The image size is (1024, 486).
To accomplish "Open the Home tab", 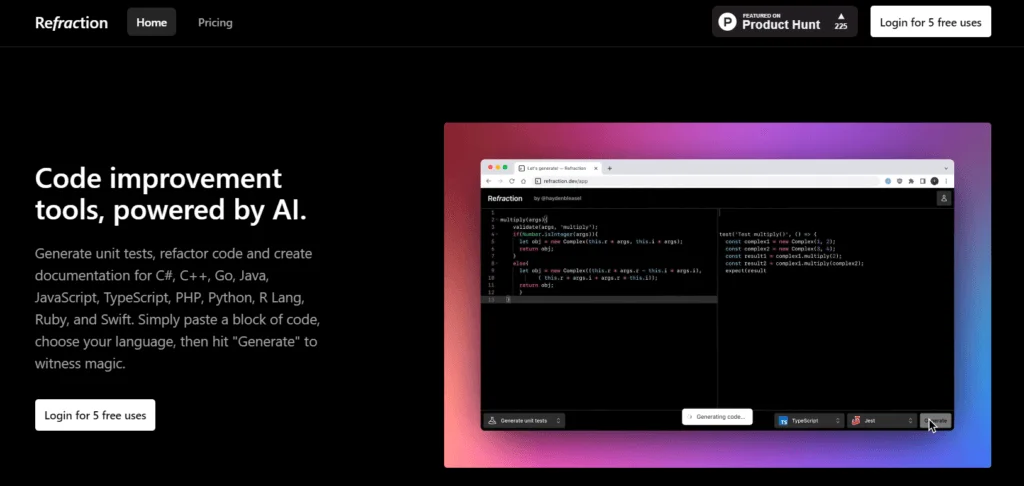I will pos(152,22).
